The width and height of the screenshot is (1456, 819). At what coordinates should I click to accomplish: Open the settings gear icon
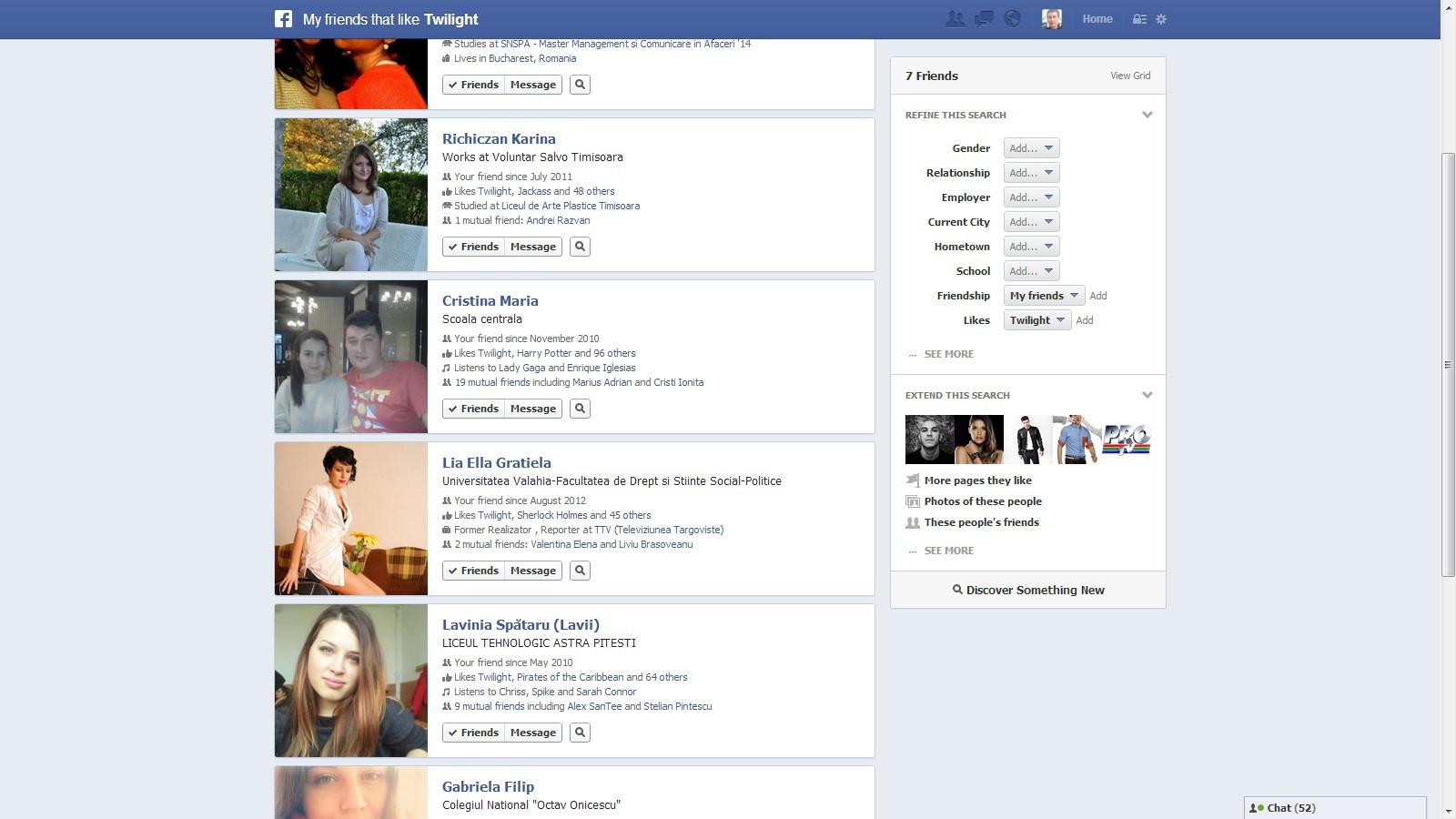pyautogui.click(x=1160, y=18)
